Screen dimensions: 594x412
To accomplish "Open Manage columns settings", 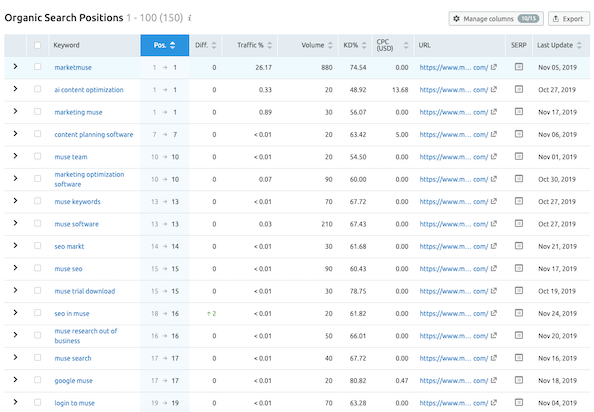I will 496,19.
